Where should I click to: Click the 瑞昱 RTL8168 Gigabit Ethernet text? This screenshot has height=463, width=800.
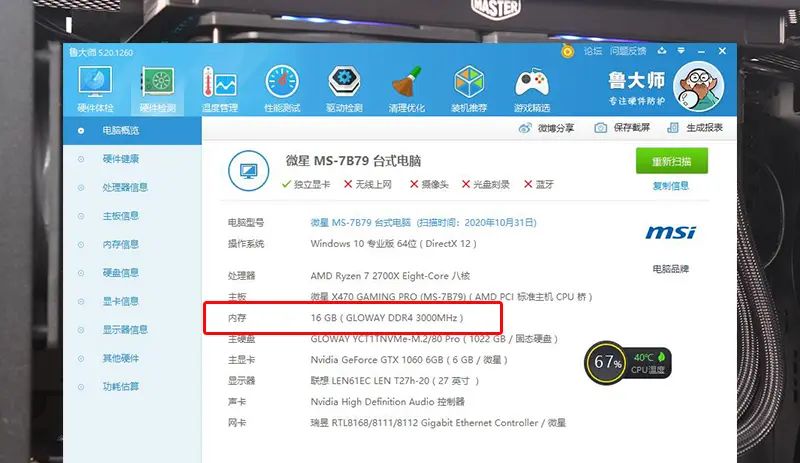tap(438, 423)
